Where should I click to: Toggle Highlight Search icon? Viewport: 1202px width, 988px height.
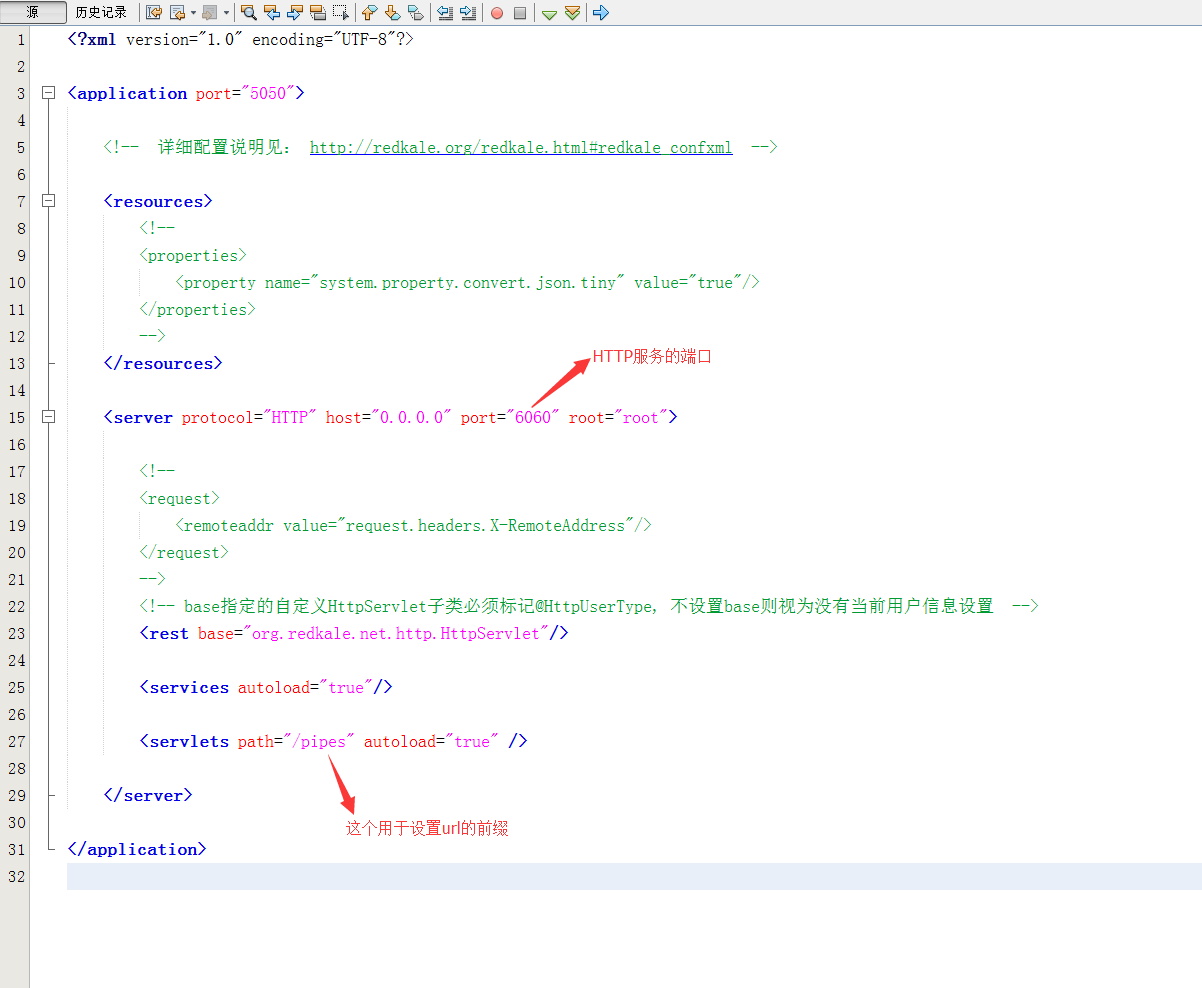coord(318,13)
